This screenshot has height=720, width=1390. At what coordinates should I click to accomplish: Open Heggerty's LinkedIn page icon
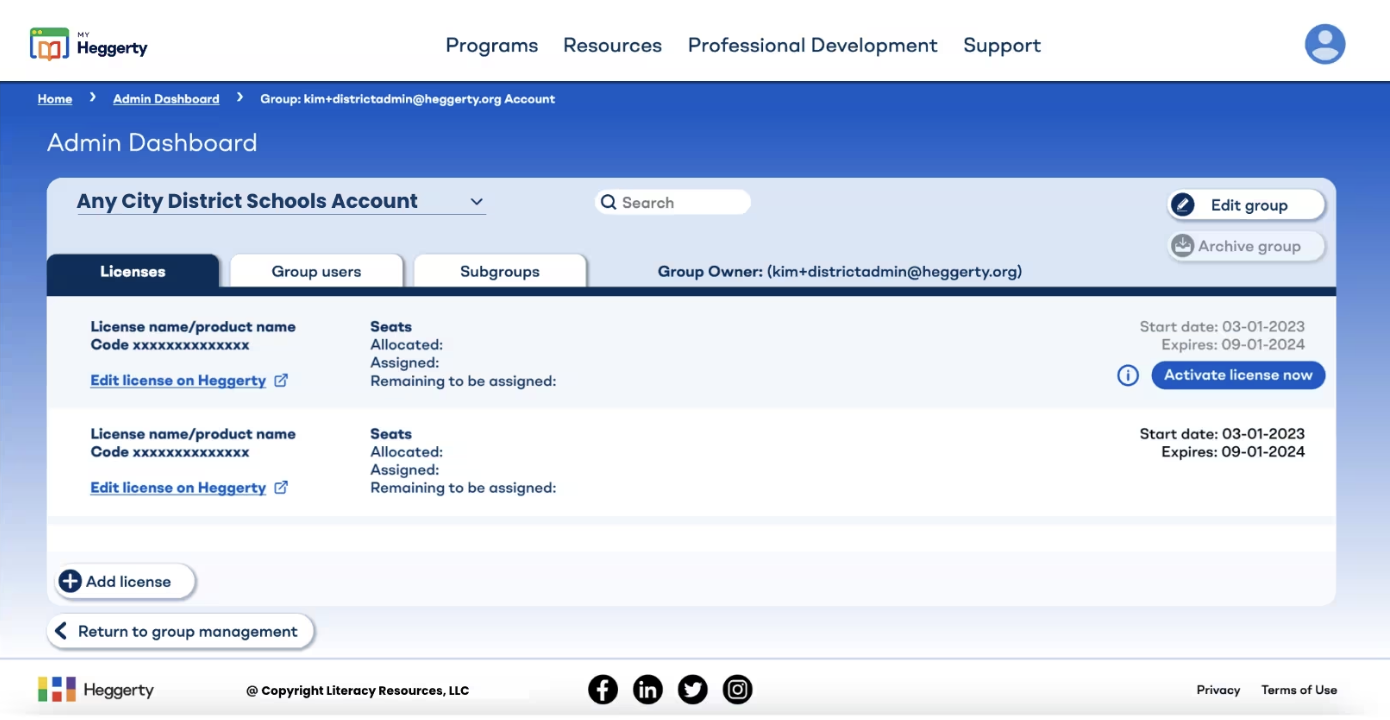(647, 689)
